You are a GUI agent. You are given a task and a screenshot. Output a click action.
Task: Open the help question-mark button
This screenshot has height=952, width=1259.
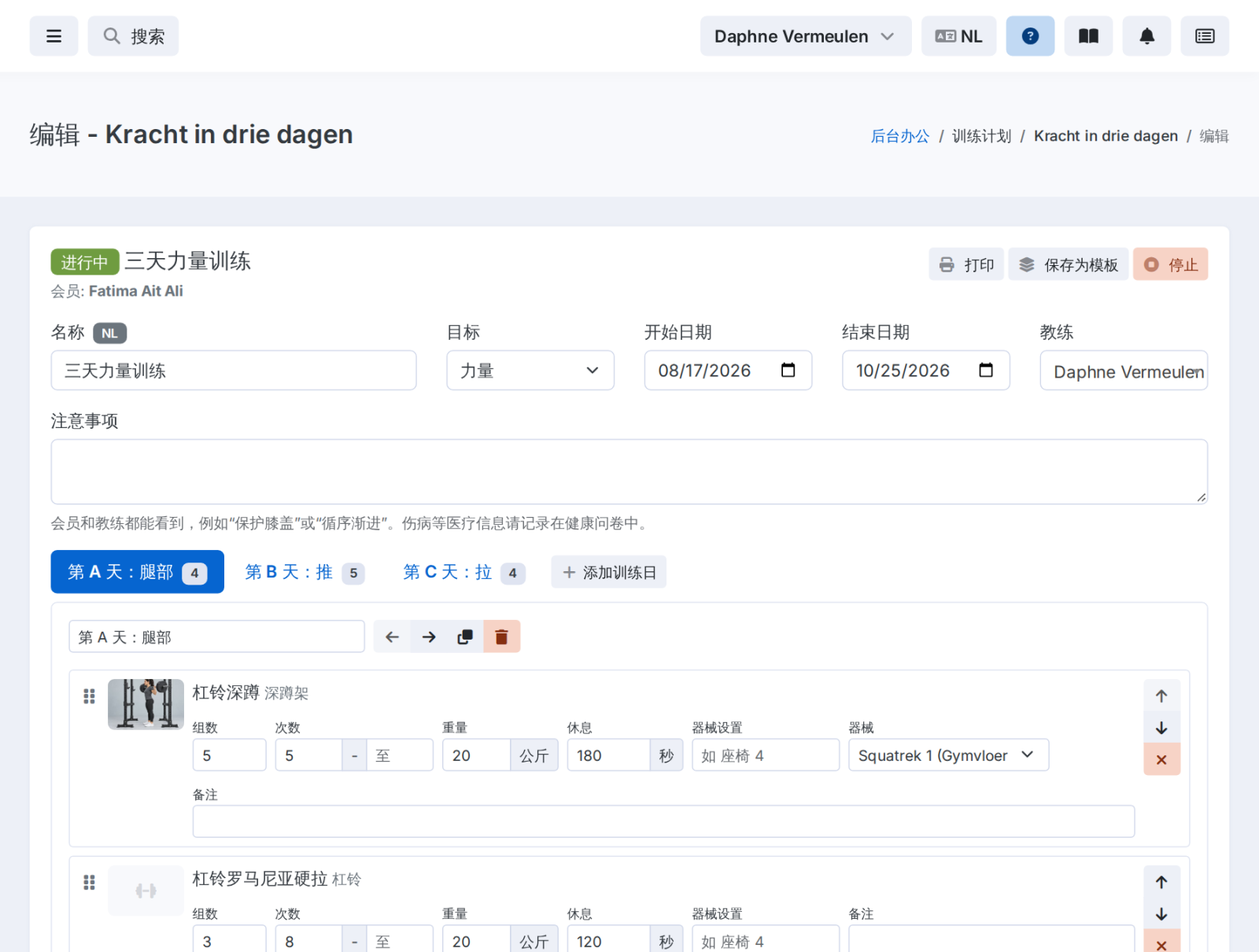[1030, 36]
